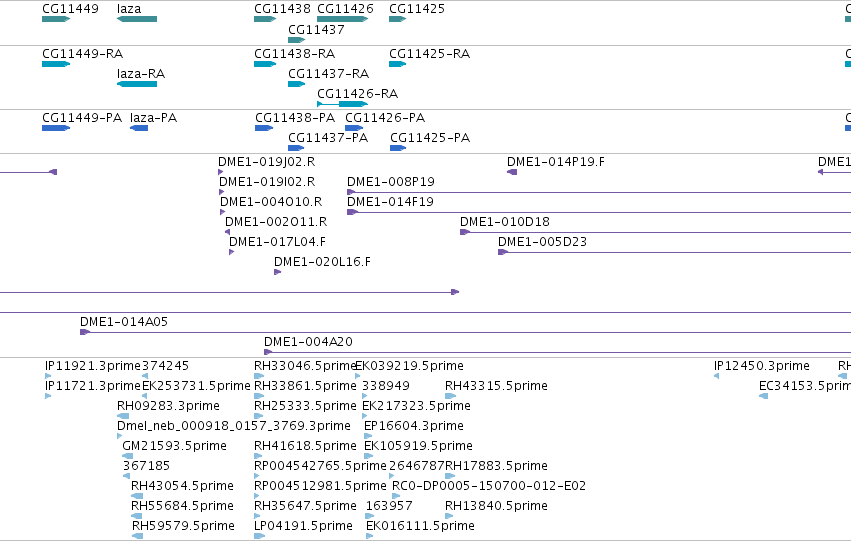Select the RH33861.5prime label
Viewport: 851px width, 541px height.
tap(305, 386)
